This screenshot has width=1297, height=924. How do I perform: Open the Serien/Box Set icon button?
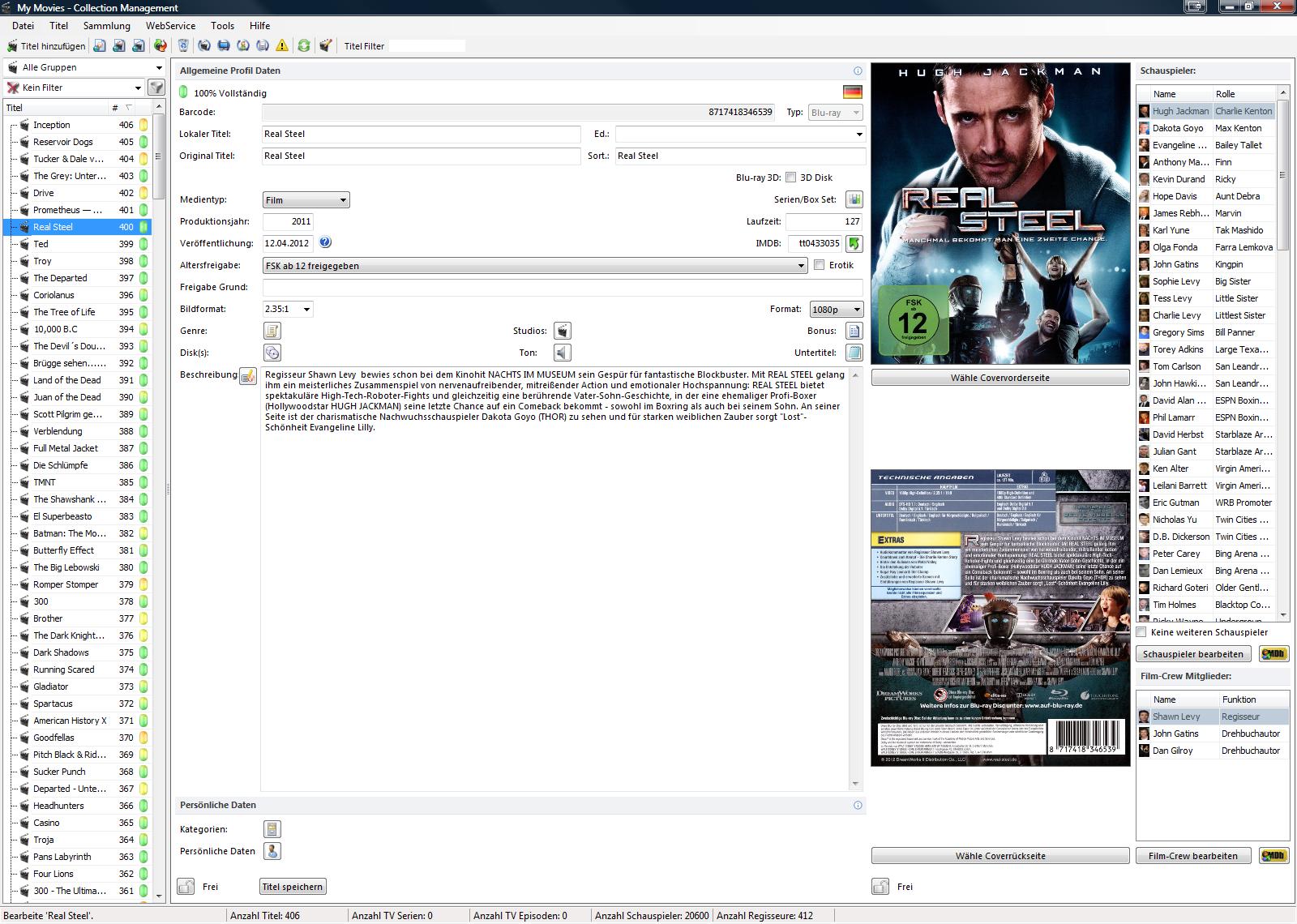(854, 199)
